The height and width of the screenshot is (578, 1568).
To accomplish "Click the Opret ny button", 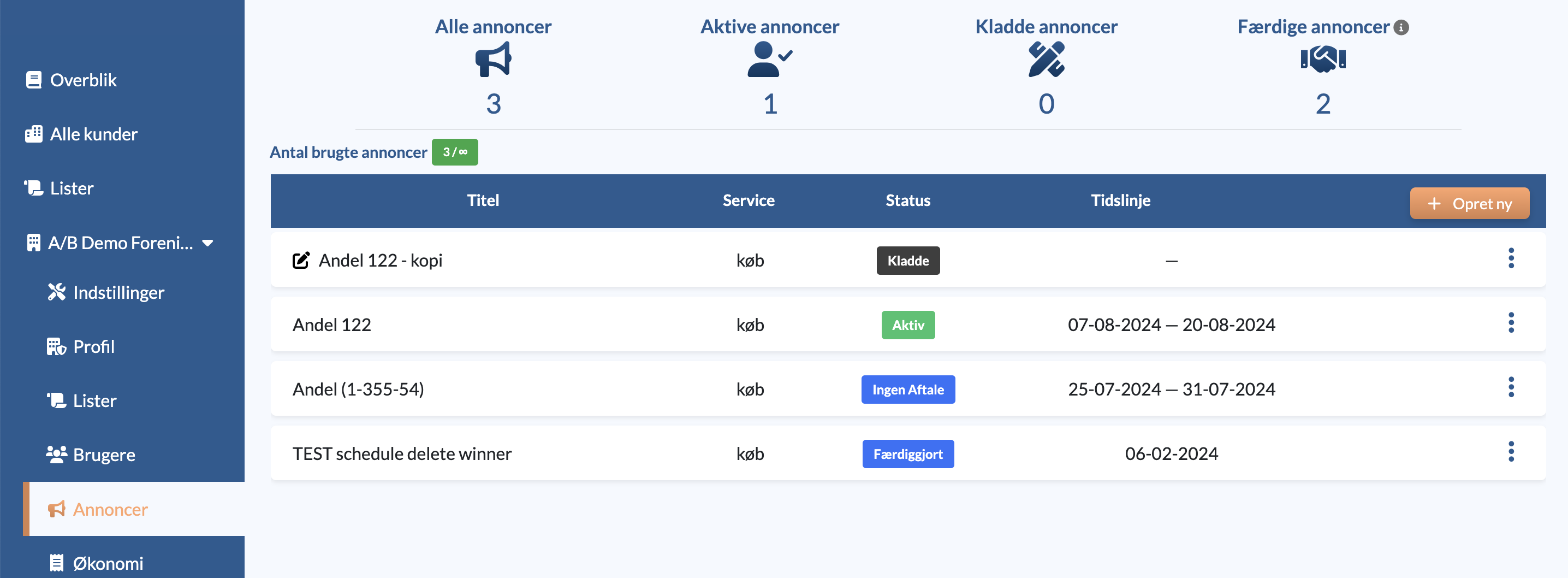I will (1469, 203).
